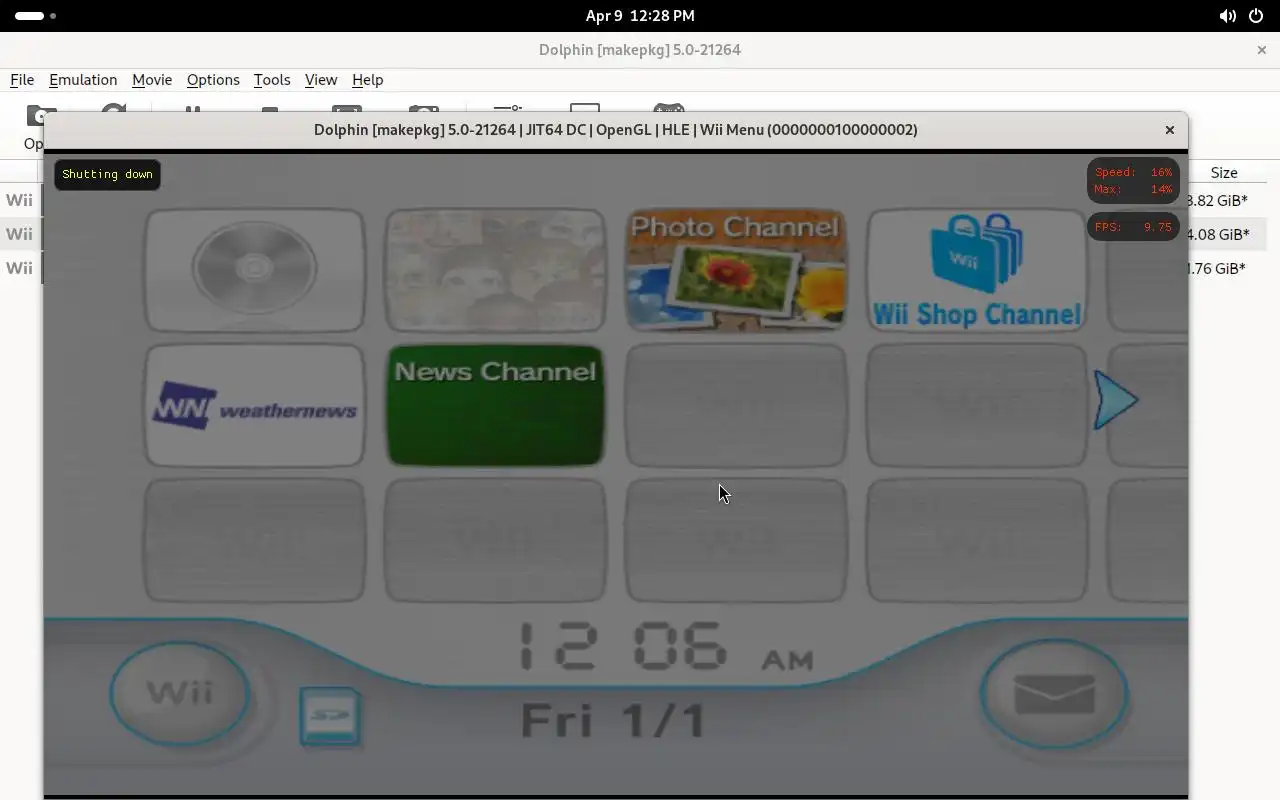Open the Wii Message Board envelope
This screenshot has height=800, width=1280.
pyautogui.click(x=1054, y=694)
